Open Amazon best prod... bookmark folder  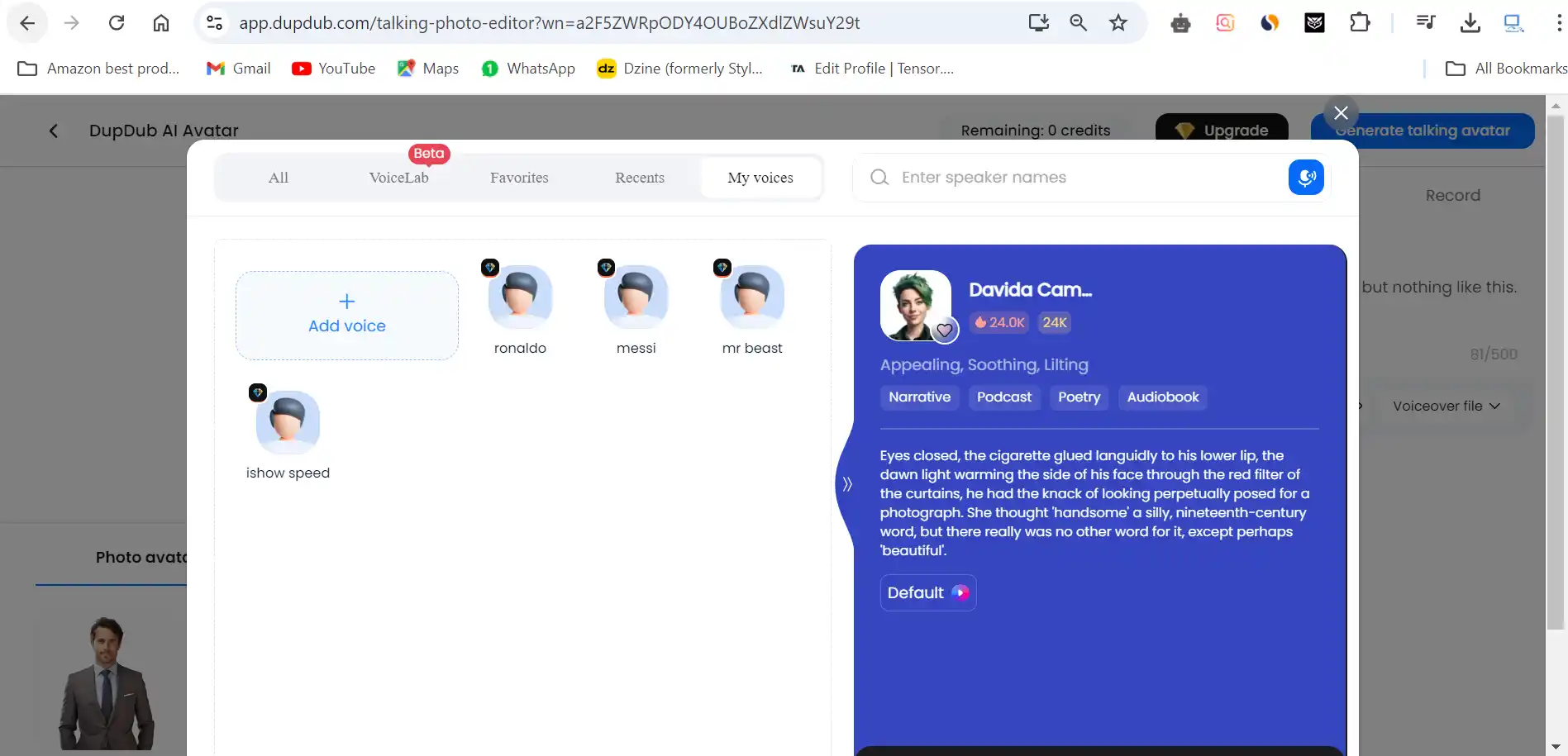(98, 69)
